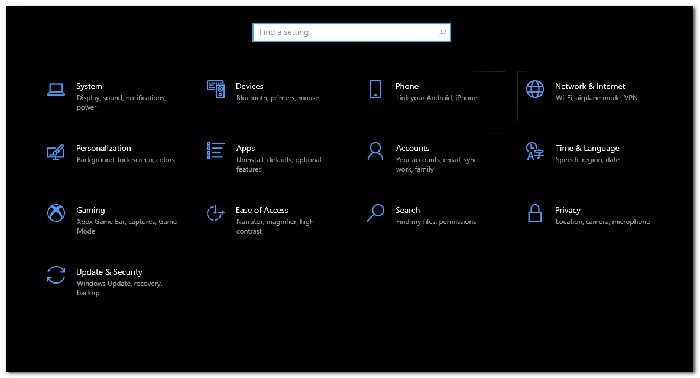Click 'Bluetooth, printers, mouse' description
This screenshot has width=700, height=378.
pyautogui.click(x=278, y=98)
